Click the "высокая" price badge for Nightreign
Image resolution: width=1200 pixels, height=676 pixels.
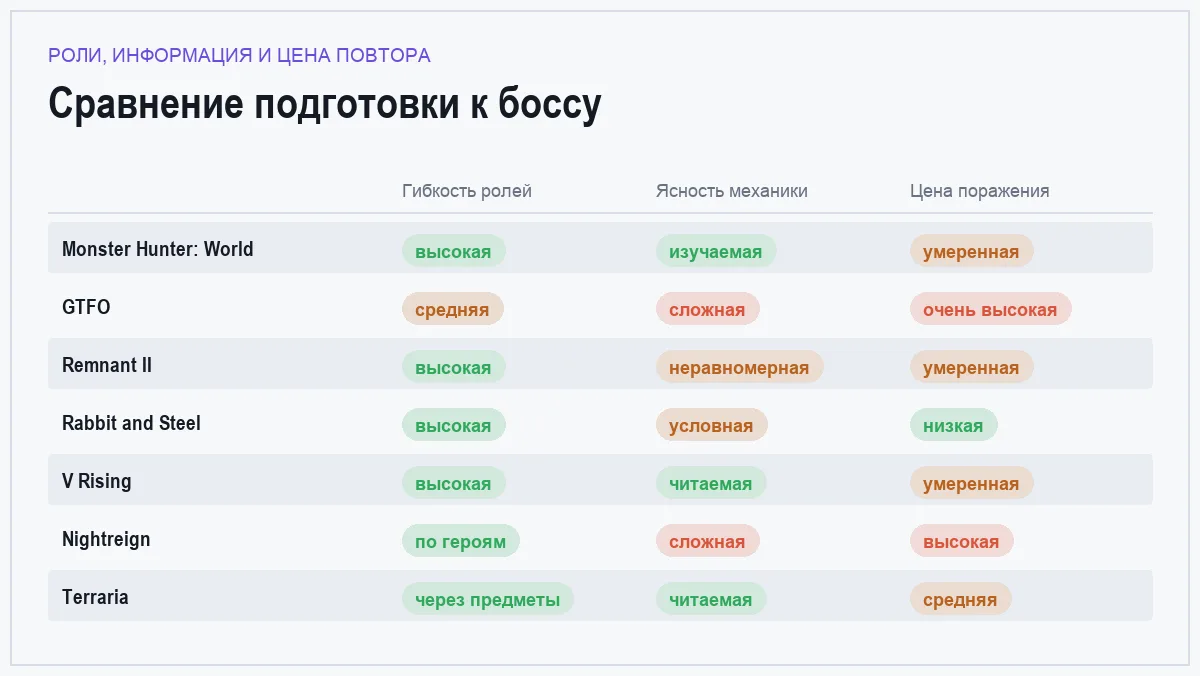[962, 541]
